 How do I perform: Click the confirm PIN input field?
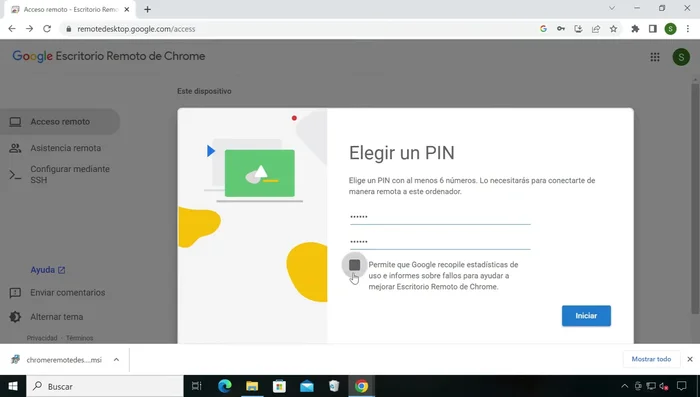coord(440,242)
